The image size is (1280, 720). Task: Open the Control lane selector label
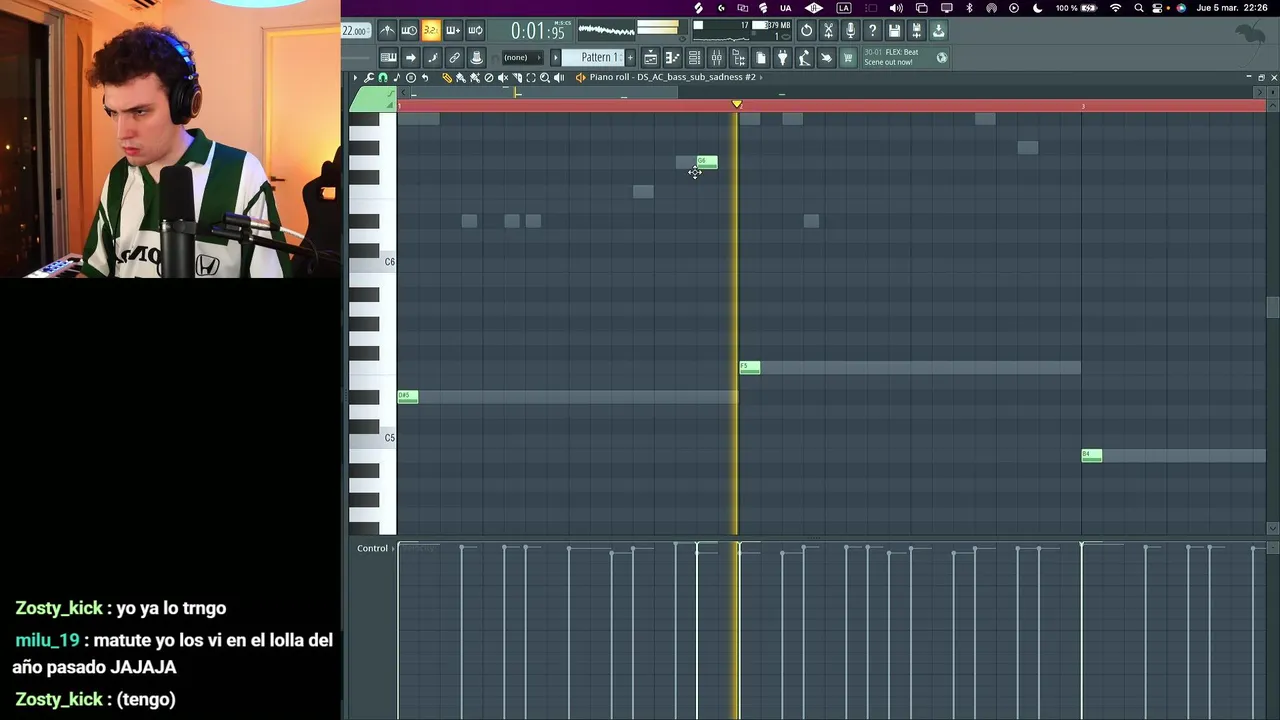point(372,548)
